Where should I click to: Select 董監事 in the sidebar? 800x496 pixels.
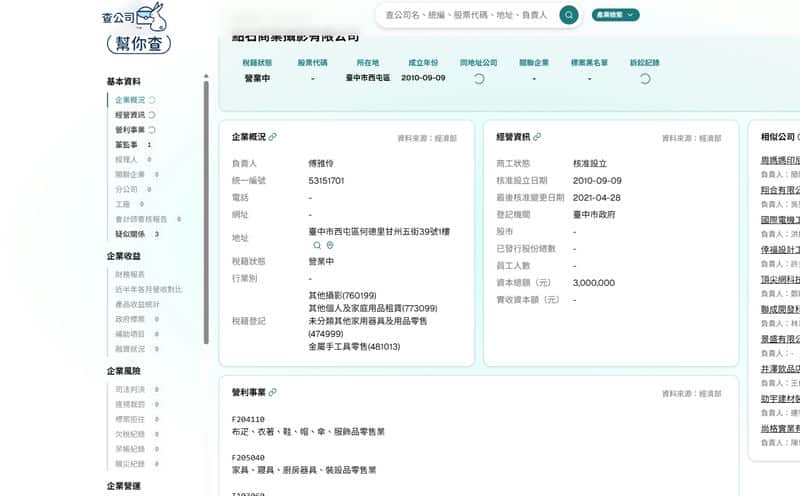(x=126, y=145)
